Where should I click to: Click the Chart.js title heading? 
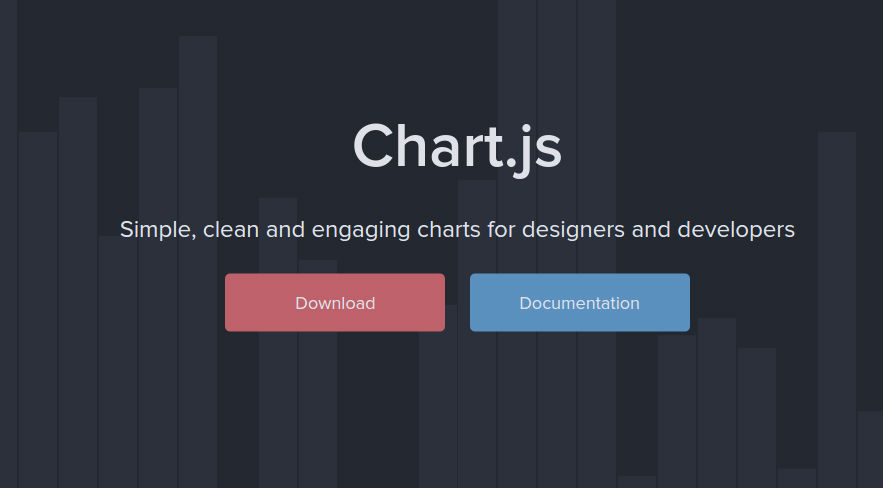tap(457, 147)
